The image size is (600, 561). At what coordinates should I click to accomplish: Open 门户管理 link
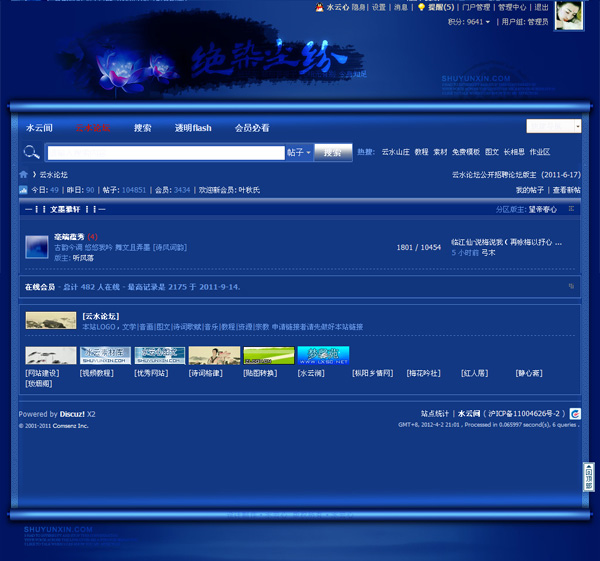tap(476, 7)
